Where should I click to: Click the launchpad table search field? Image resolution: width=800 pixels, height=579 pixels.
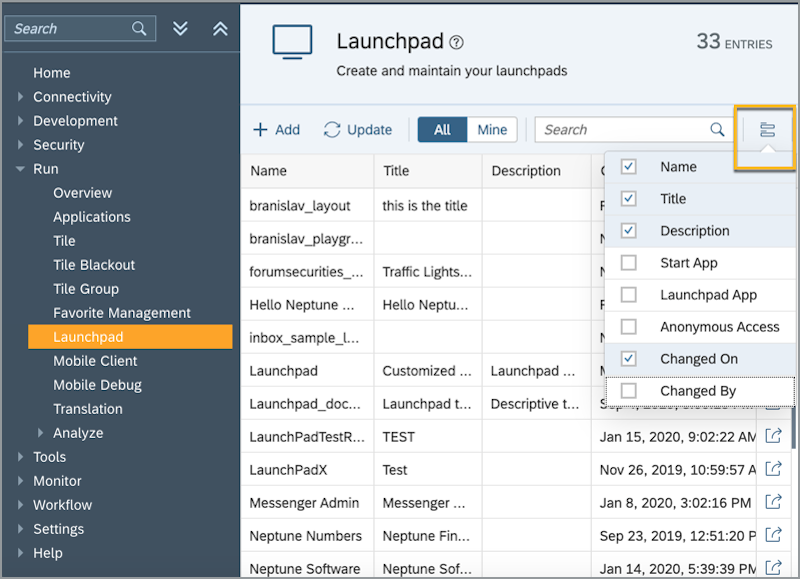click(620, 130)
